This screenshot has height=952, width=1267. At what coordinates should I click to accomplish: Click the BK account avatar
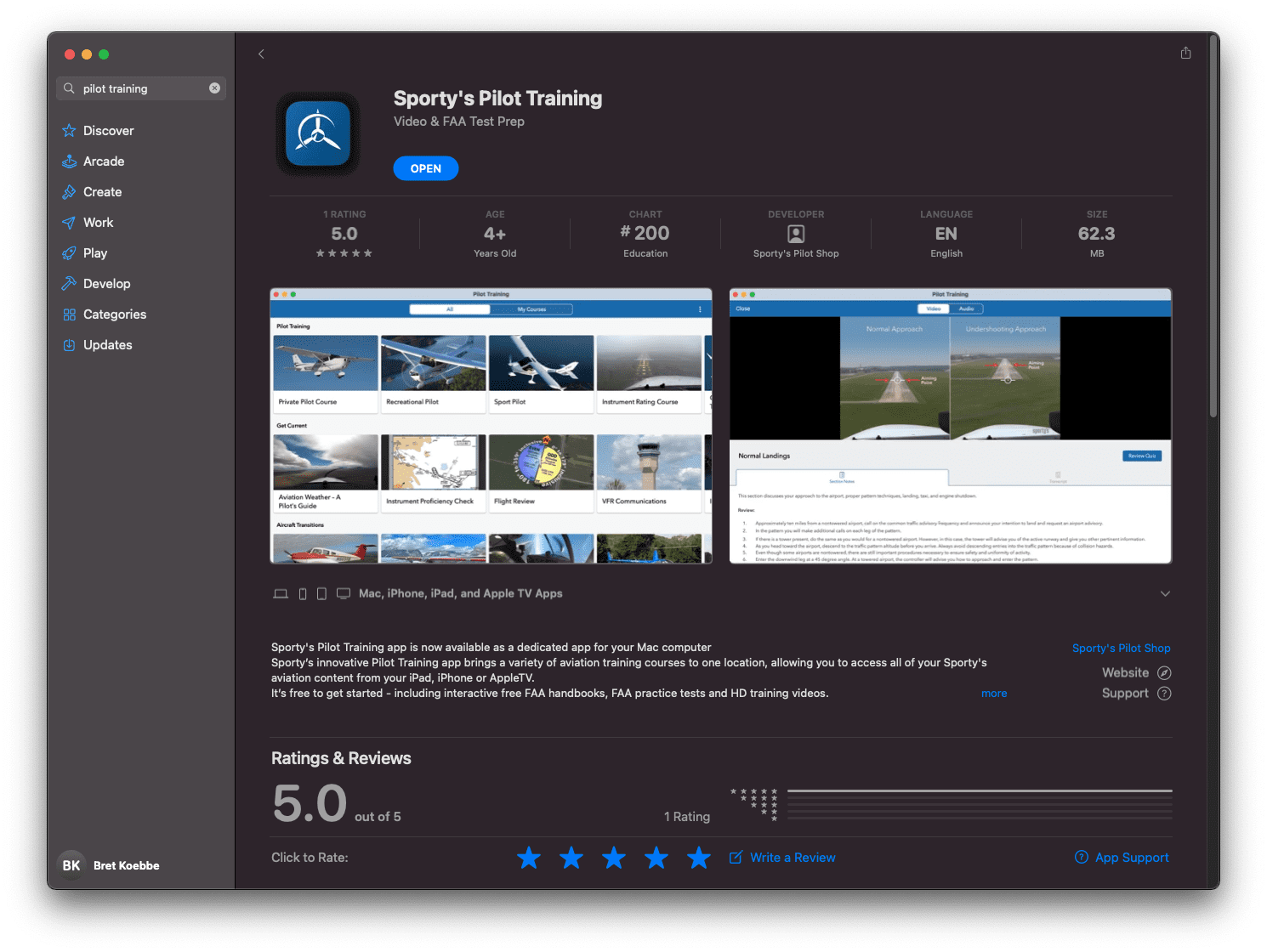click(71, 865)
